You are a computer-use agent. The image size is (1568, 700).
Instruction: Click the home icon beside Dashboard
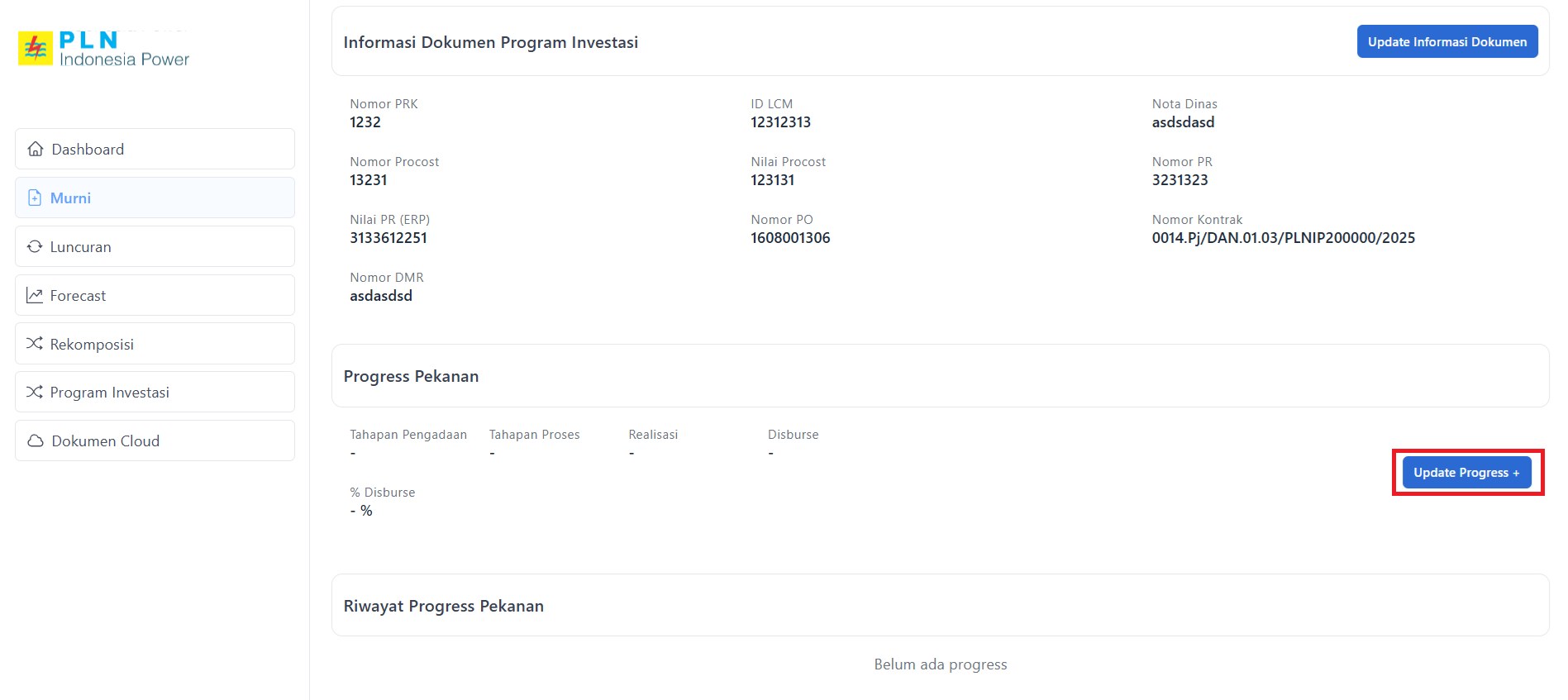pyautogui.click(x=36, y=149)
